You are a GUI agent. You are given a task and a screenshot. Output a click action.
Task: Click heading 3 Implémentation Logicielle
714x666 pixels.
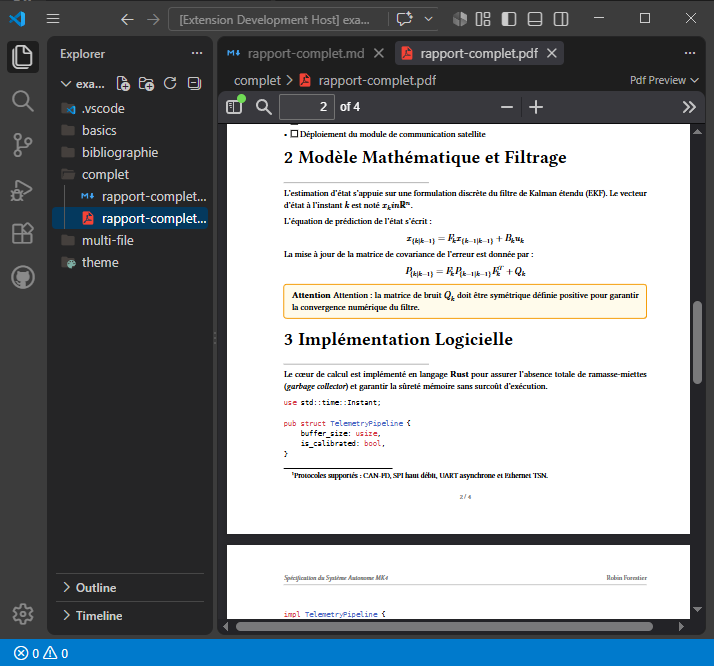[398, 339]
